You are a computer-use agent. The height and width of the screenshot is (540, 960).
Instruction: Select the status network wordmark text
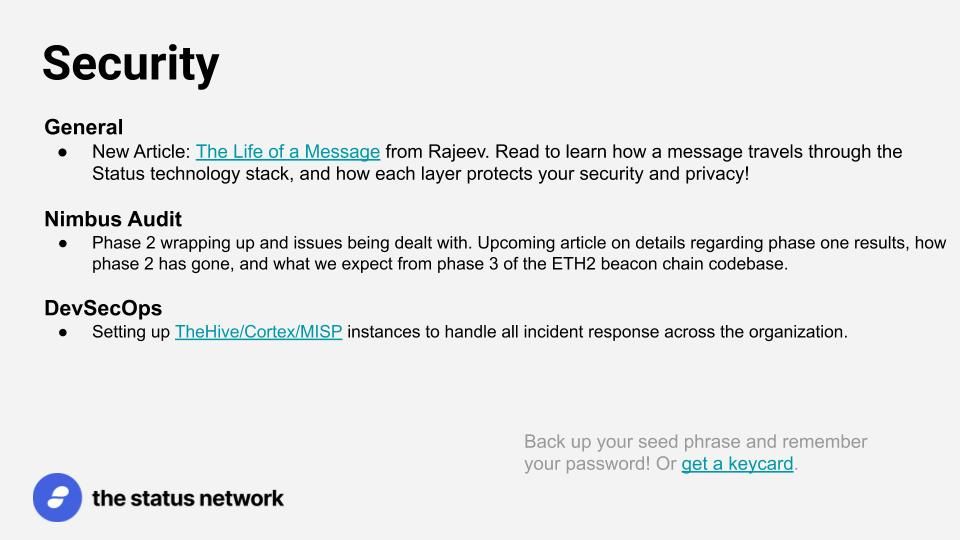click(188, 498)
